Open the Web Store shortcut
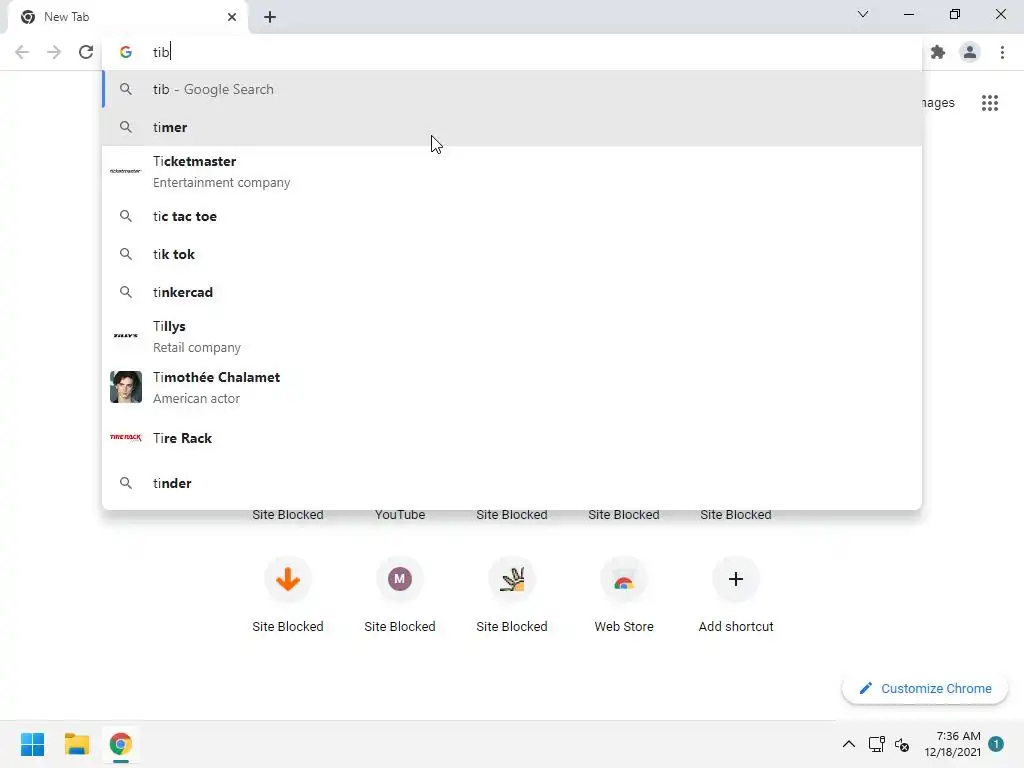 pyautogui.click(x=624, y=596)
